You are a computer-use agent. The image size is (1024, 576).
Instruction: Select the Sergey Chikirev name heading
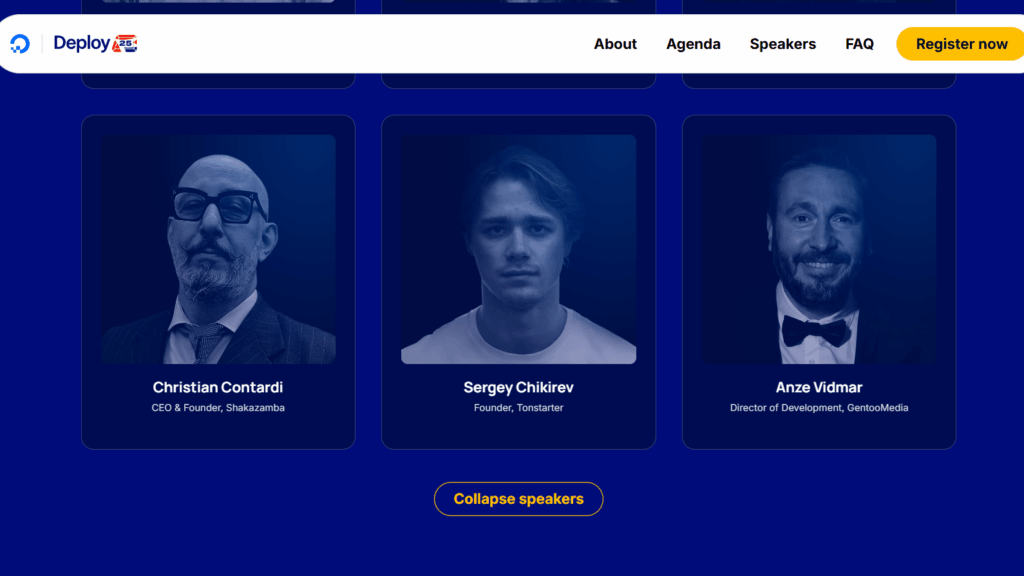tap(519, 387)
